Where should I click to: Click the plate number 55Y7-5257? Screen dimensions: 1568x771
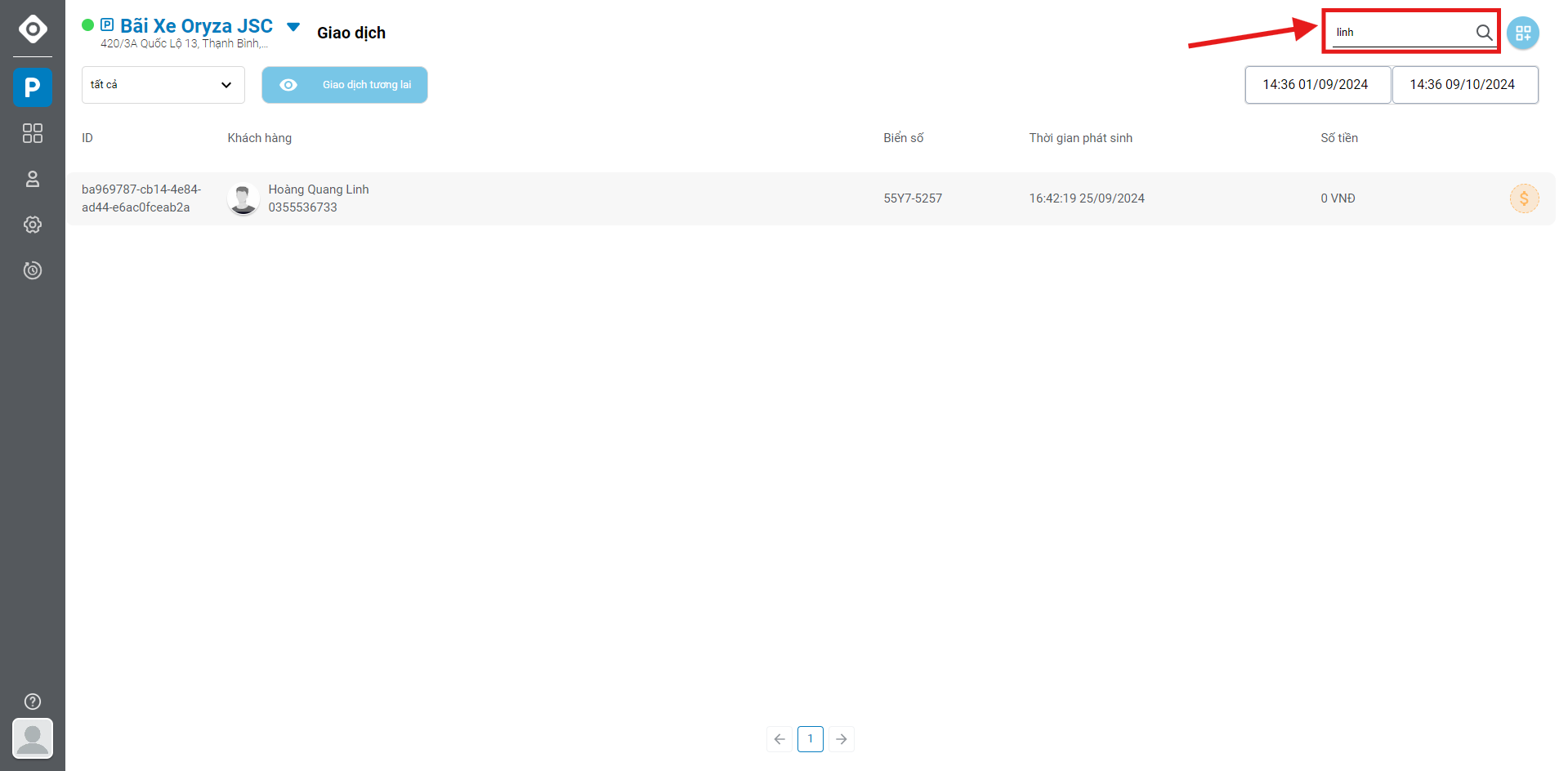click(913, 198)
